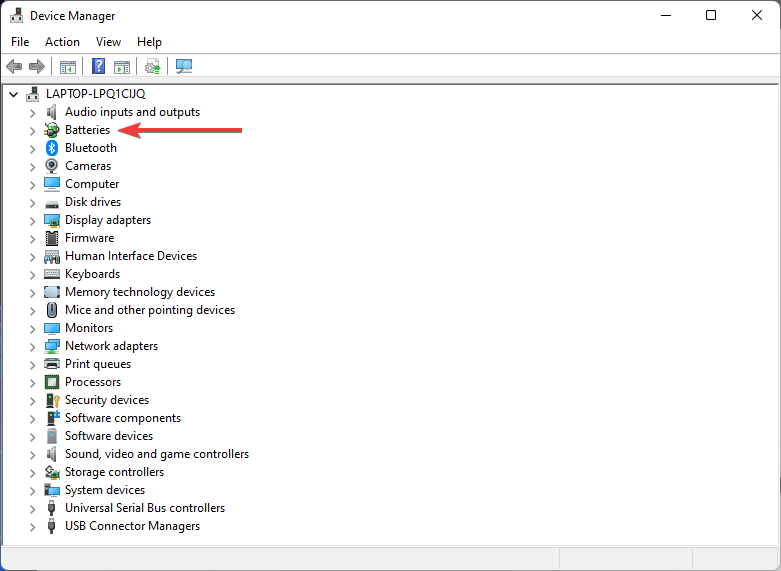
Task: Open the Action menu
Action: tap(62, 42)
